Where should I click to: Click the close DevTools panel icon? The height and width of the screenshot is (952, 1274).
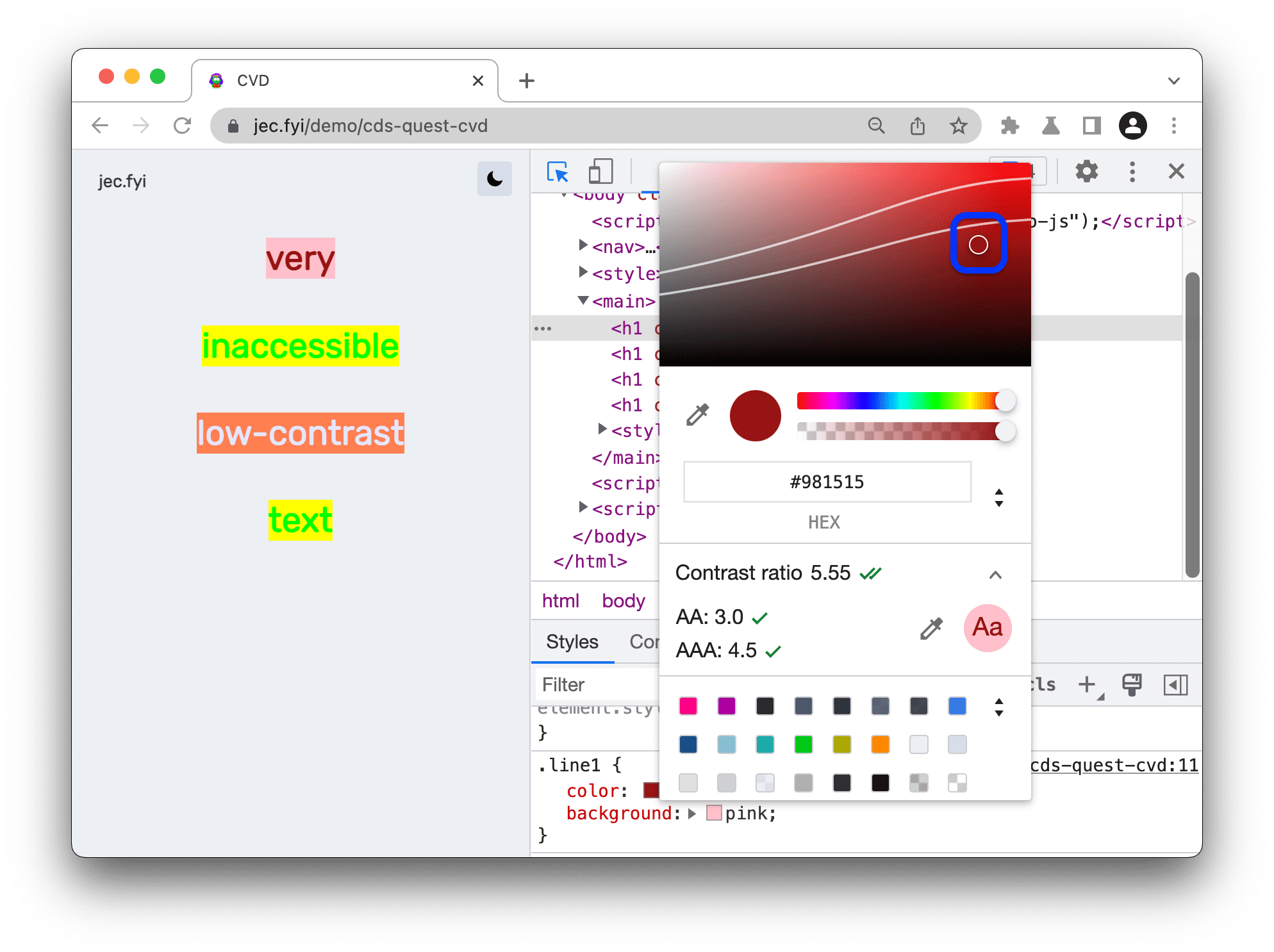[x=1176, y=171]
